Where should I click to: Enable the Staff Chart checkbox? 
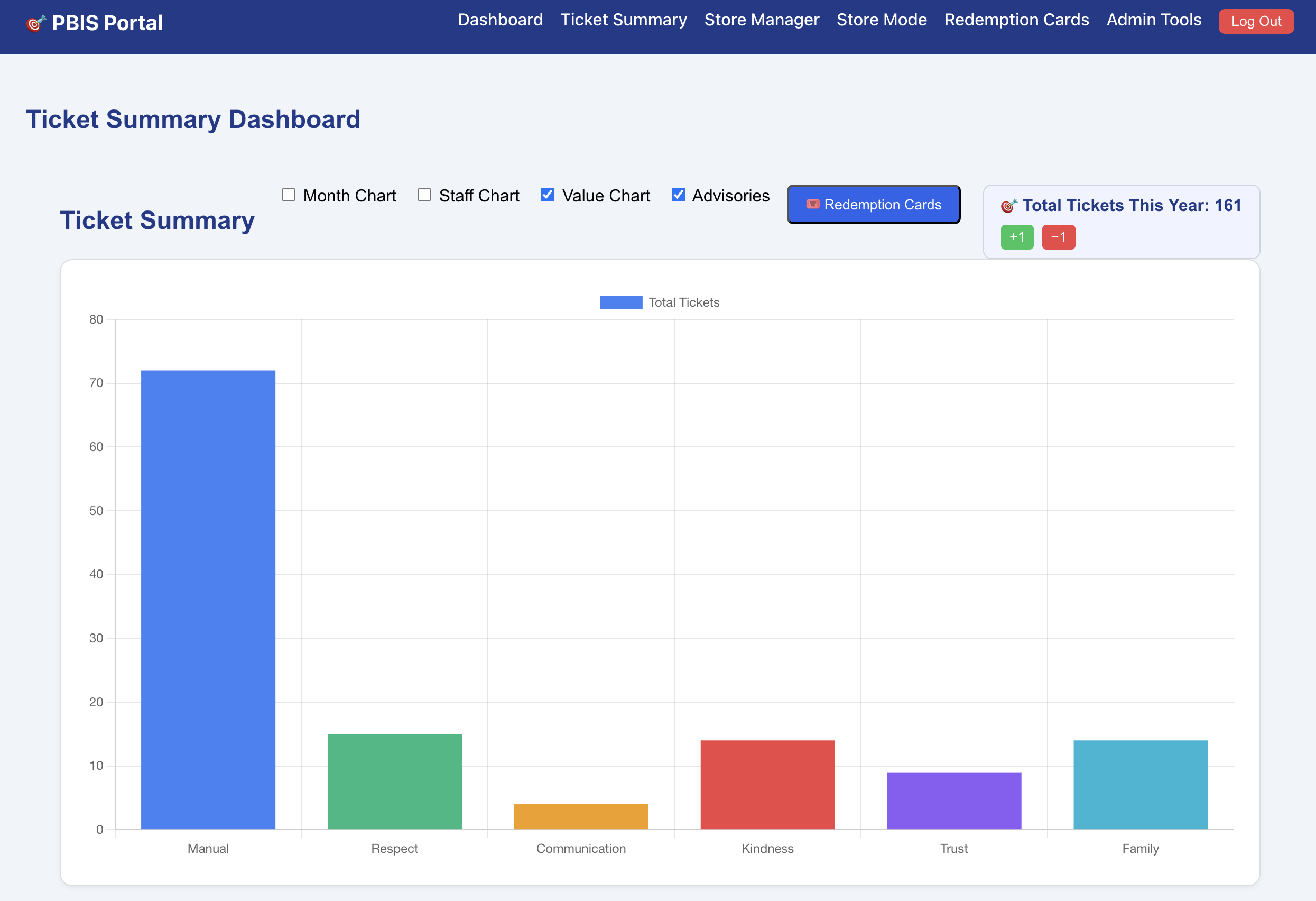coord(424,195)
